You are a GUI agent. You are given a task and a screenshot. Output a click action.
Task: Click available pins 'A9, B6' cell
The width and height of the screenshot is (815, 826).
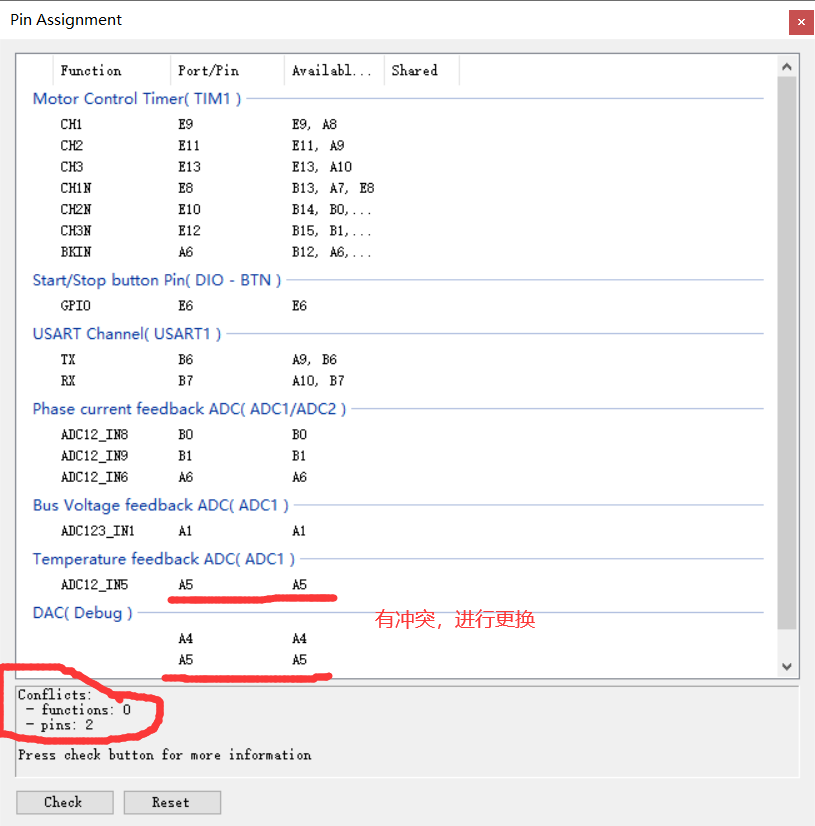click(315, 360)
